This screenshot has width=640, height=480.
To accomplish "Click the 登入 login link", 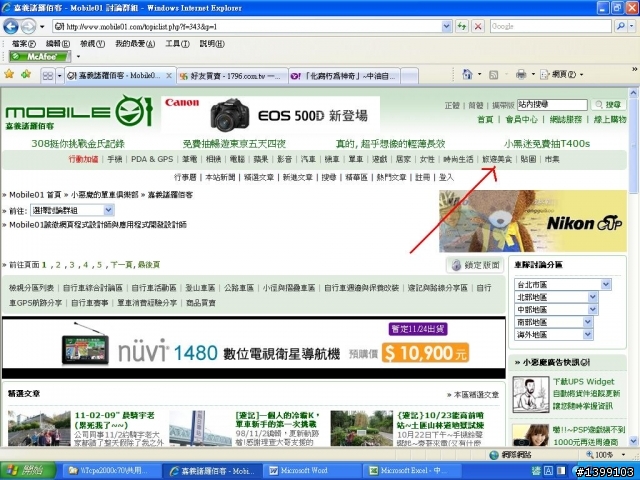I will pos(446,177).
